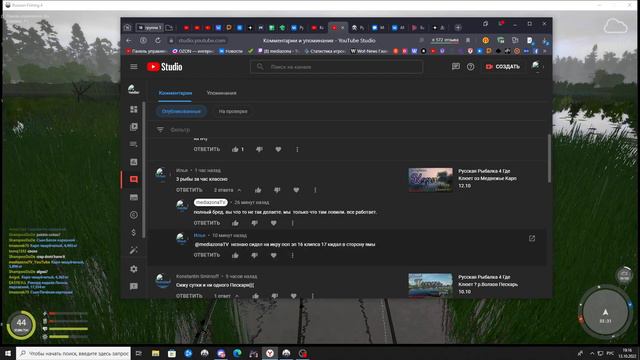Open the YouTube Studio hamburger menu

134,67
